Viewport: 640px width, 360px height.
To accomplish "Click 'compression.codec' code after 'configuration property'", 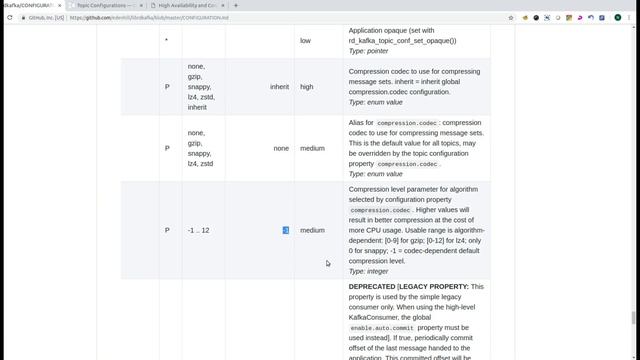I will (407, 164).
